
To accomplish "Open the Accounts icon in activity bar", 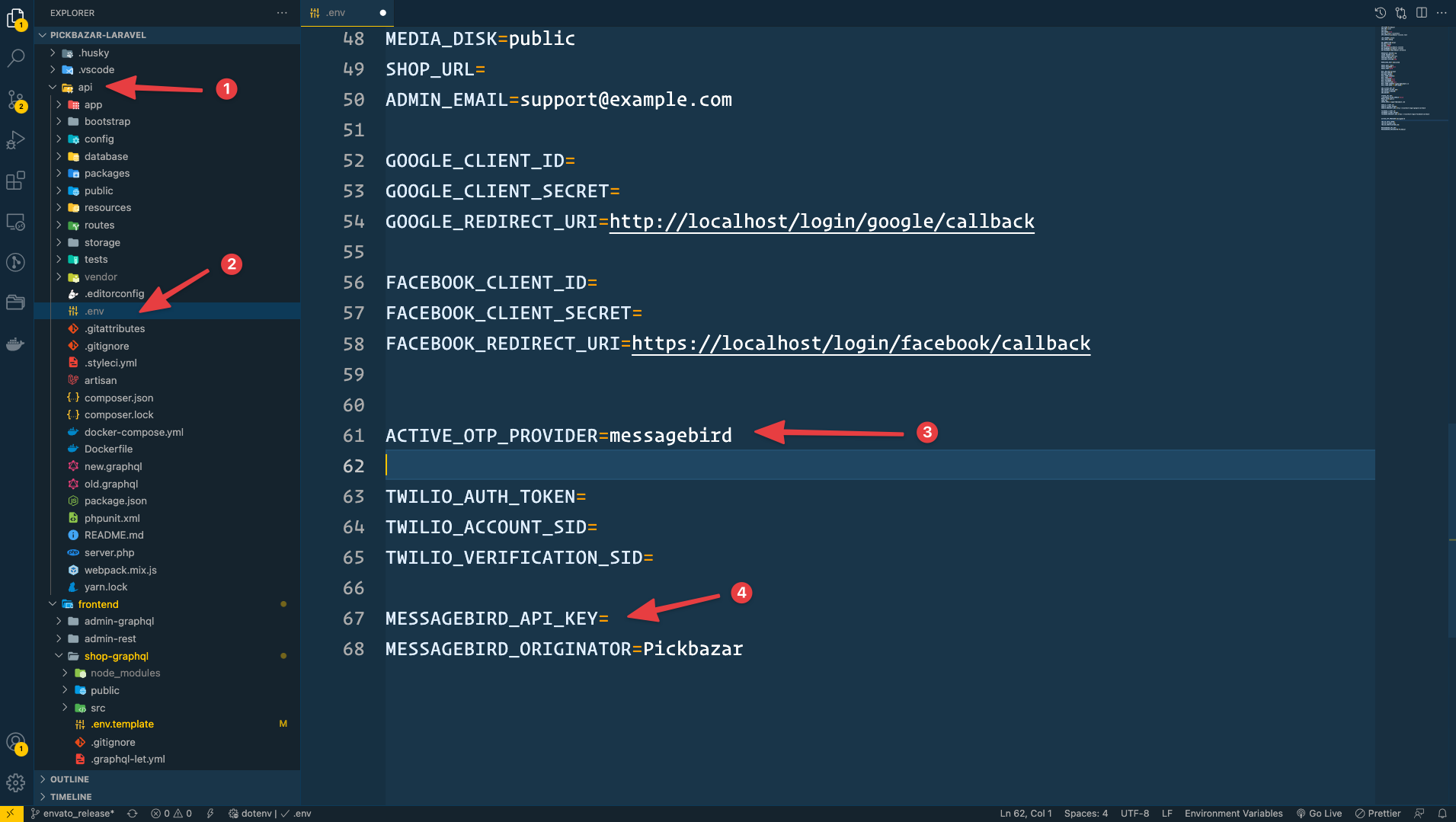I will (16, 743).
